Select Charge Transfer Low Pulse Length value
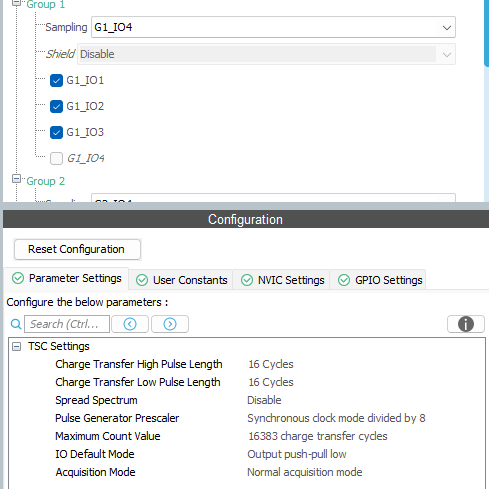The height and width of the screenshot is (489, 489). [271, 382]
